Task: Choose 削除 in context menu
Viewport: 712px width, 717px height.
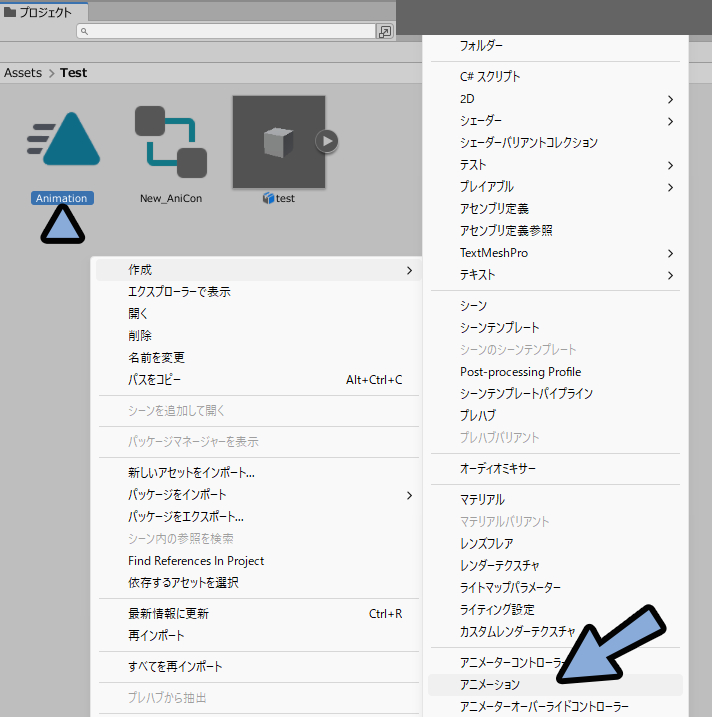Action: [259, 336]
